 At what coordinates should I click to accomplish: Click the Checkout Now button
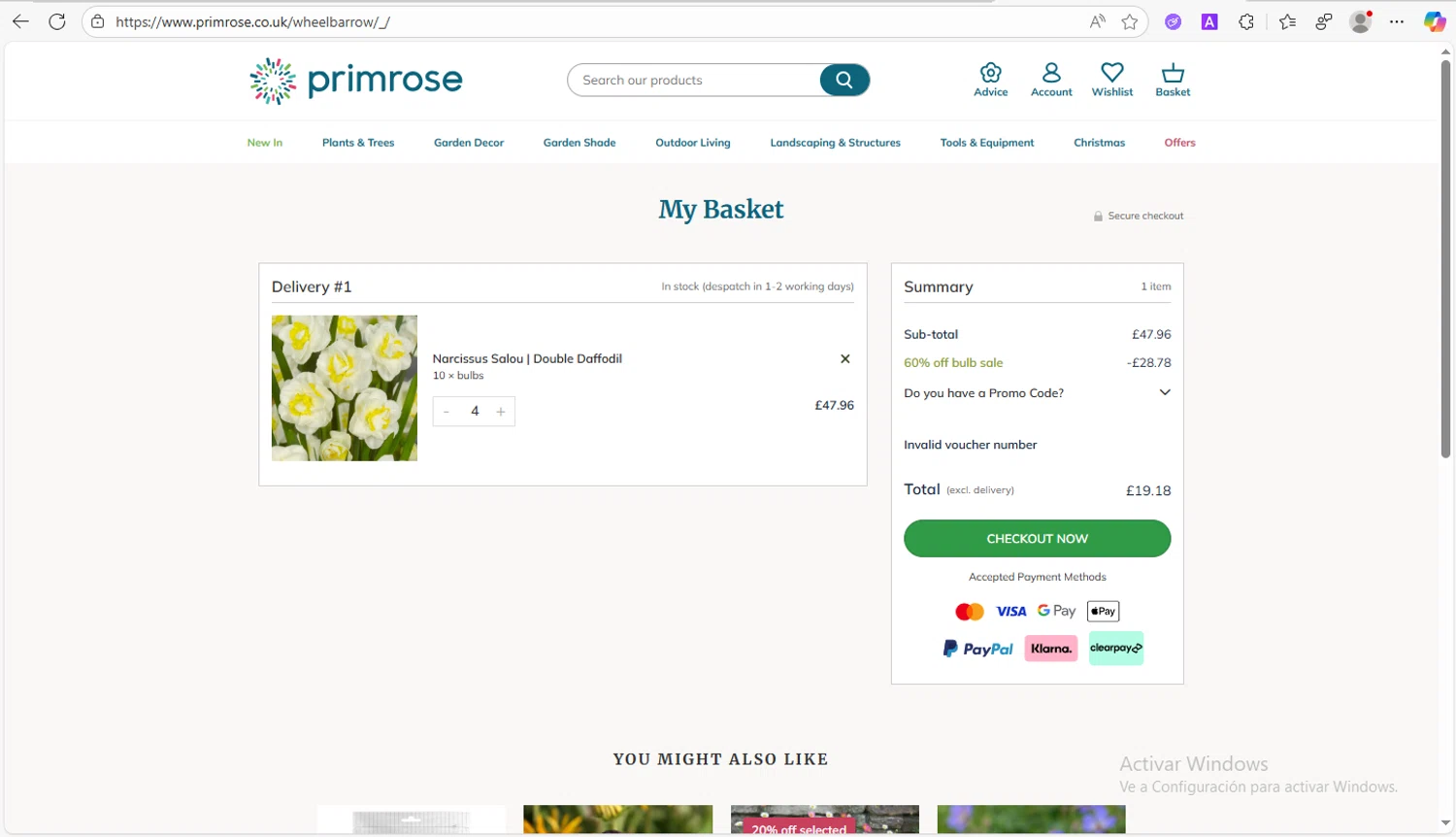pos(1037,539)
